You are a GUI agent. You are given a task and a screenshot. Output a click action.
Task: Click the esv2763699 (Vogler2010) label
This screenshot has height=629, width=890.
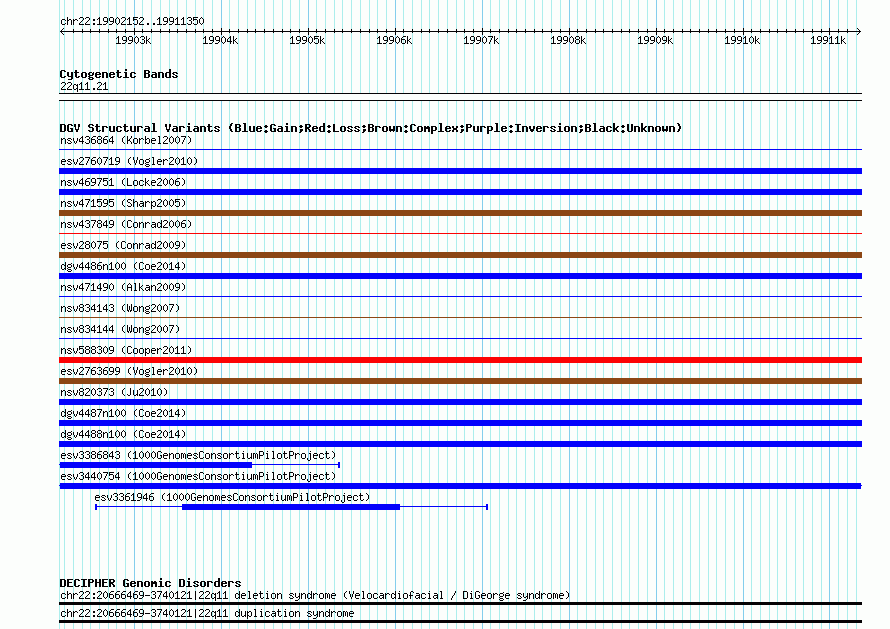coord(129,371)
